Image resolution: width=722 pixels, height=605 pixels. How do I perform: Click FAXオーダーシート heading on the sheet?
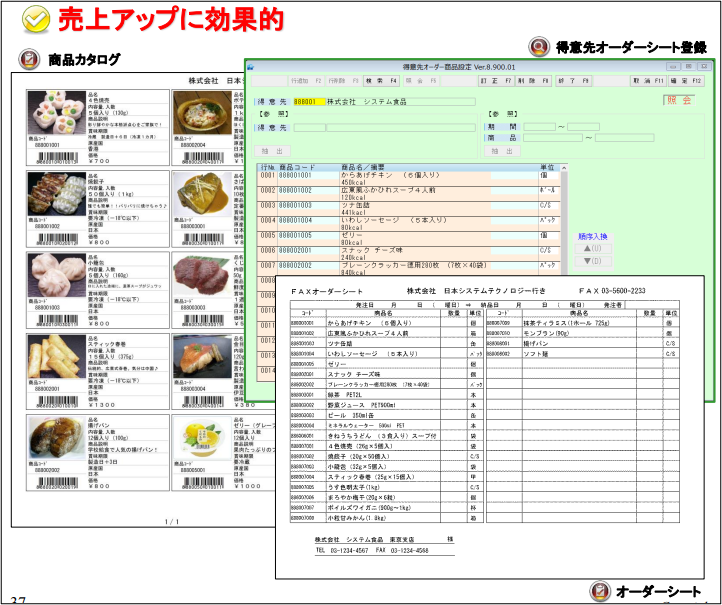(327, 291)
